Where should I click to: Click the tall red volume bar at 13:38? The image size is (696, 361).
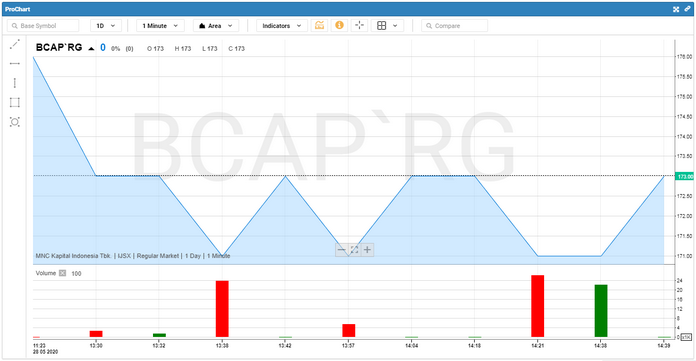[222, 309]
